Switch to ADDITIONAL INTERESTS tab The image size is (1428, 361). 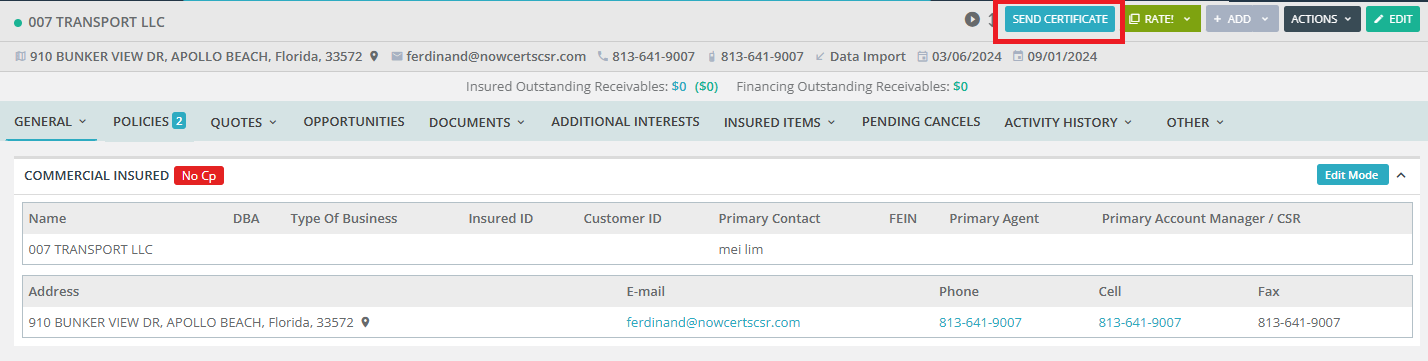pyautogui.click(x=625, y=122)
